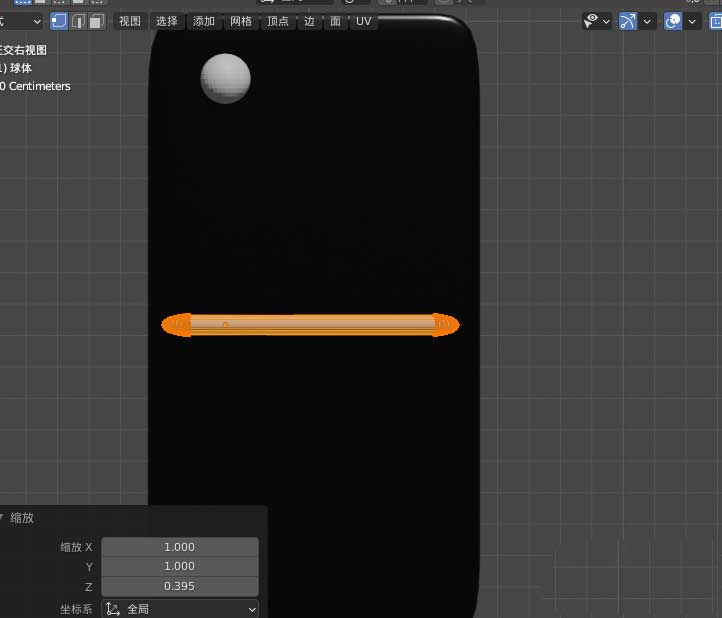Switch to face select mode
Image resolution: width=722 pixels, height=618 pixels.
(97, 21)
